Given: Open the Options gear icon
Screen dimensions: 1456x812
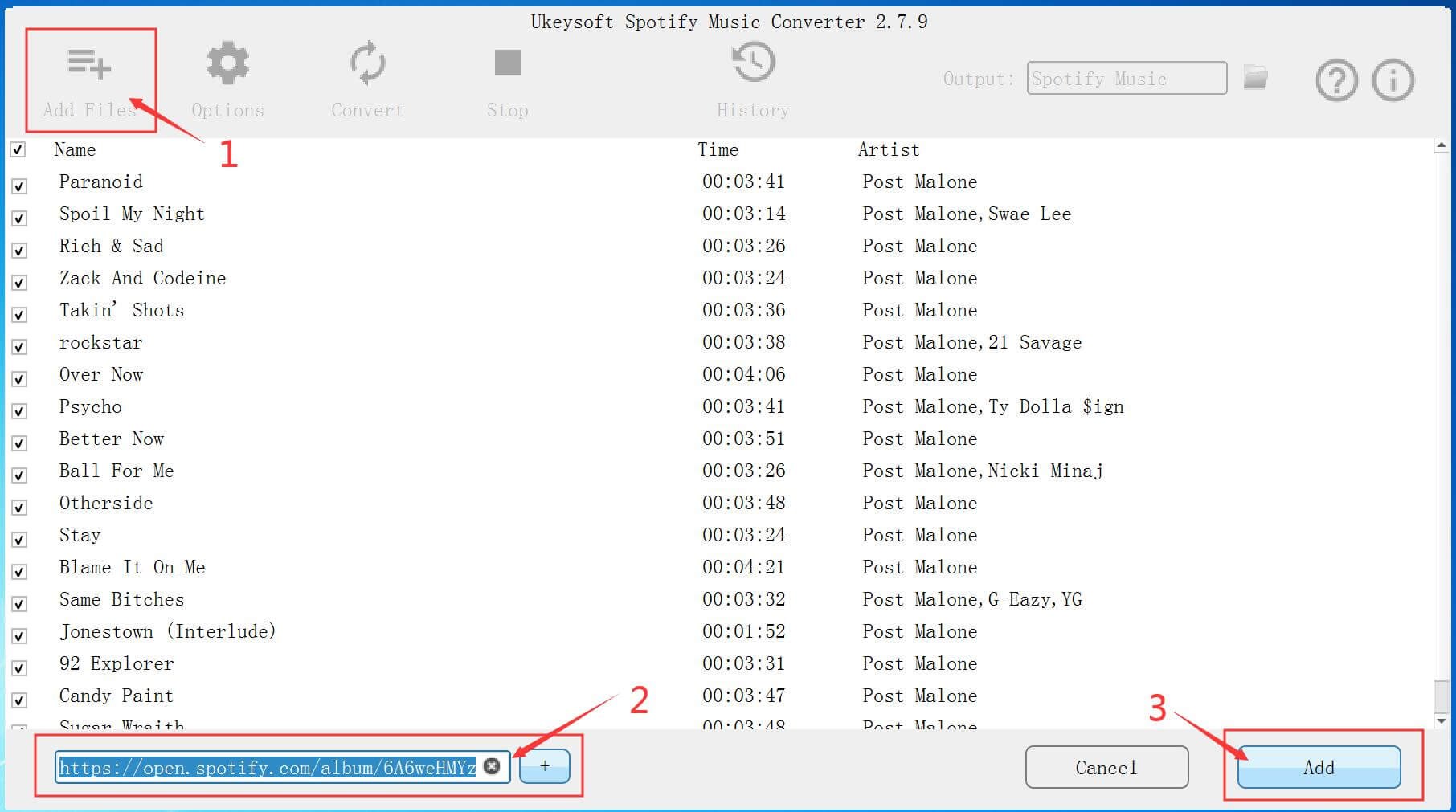Looking at the screenshot, I should tap(228, 63).
